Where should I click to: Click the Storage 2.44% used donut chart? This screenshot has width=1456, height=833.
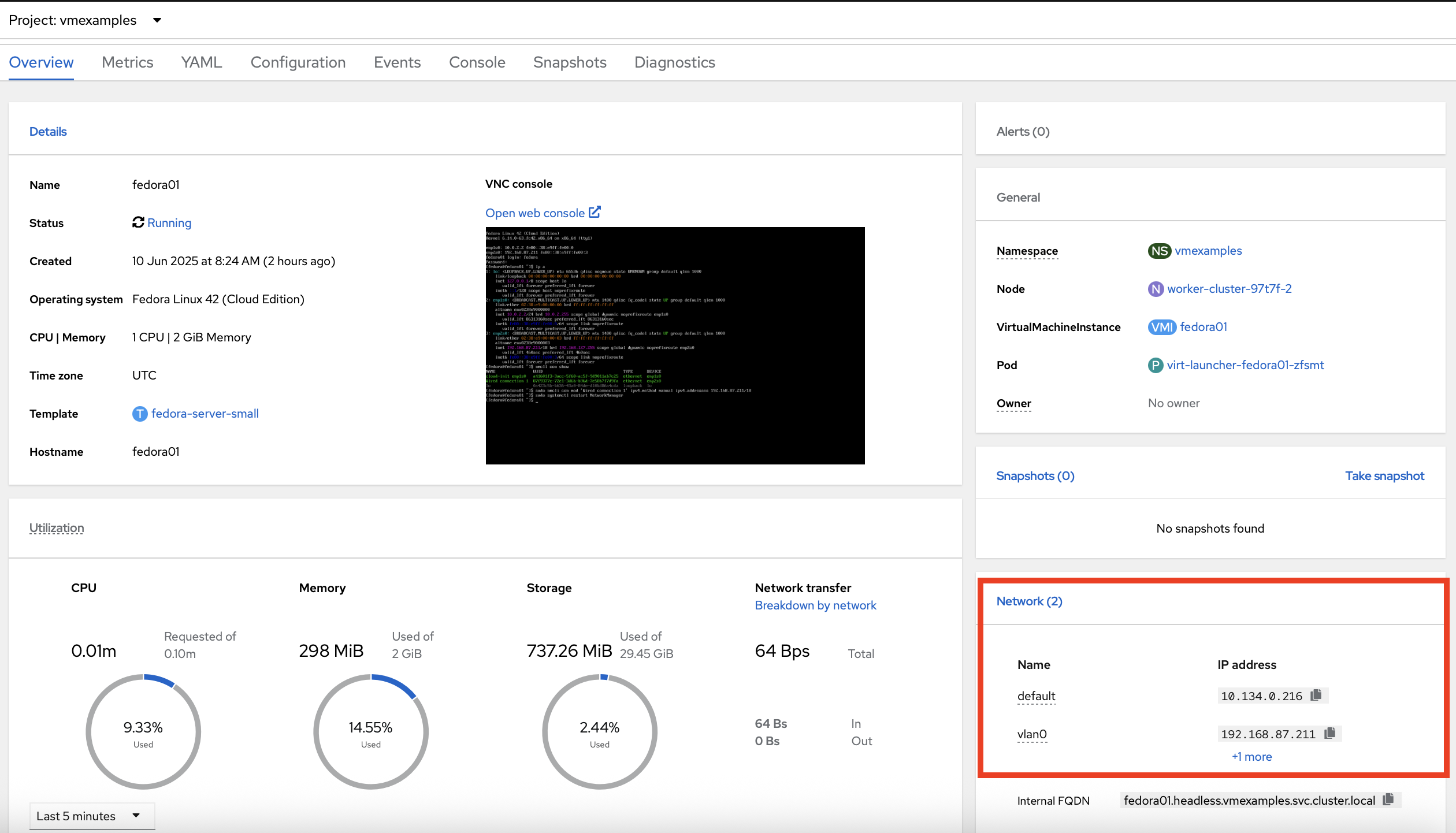[600, 731]
